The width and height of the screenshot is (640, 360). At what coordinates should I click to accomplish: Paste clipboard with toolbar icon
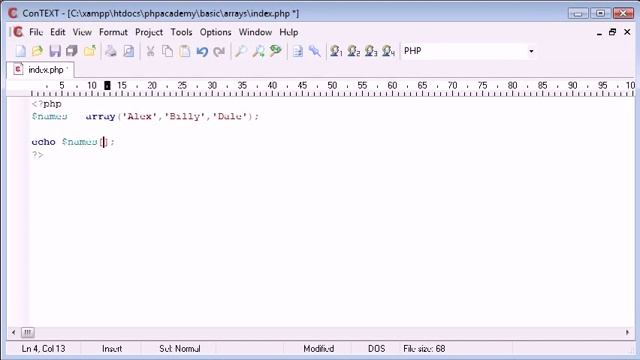pos(185,51)
